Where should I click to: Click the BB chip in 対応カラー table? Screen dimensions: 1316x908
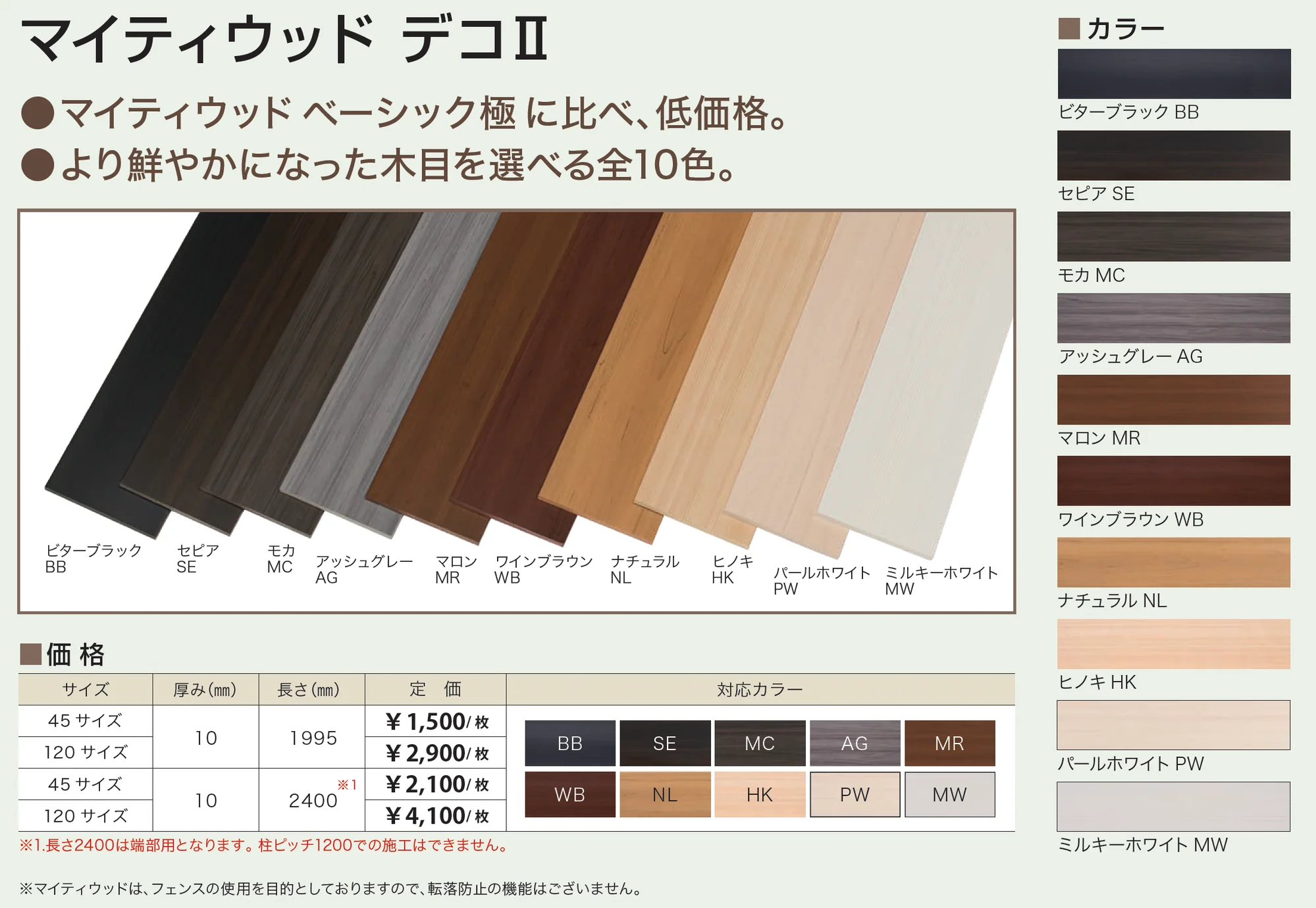pos(570,744)
